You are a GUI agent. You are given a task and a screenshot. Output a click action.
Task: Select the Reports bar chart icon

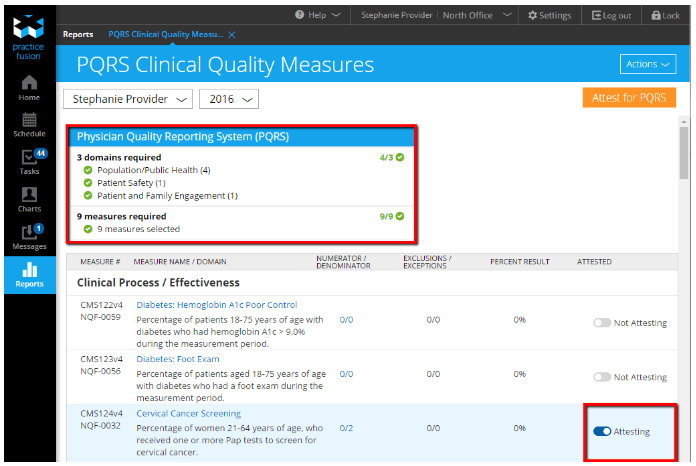[29, 275]
